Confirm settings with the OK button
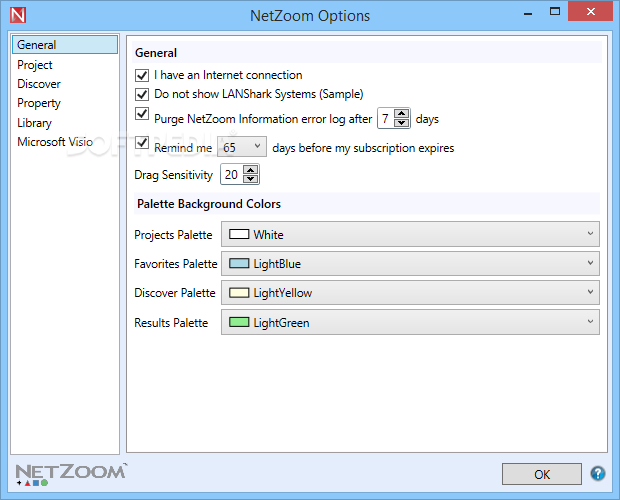The width and height of the screenshot is (620, 500). point(542,474)
